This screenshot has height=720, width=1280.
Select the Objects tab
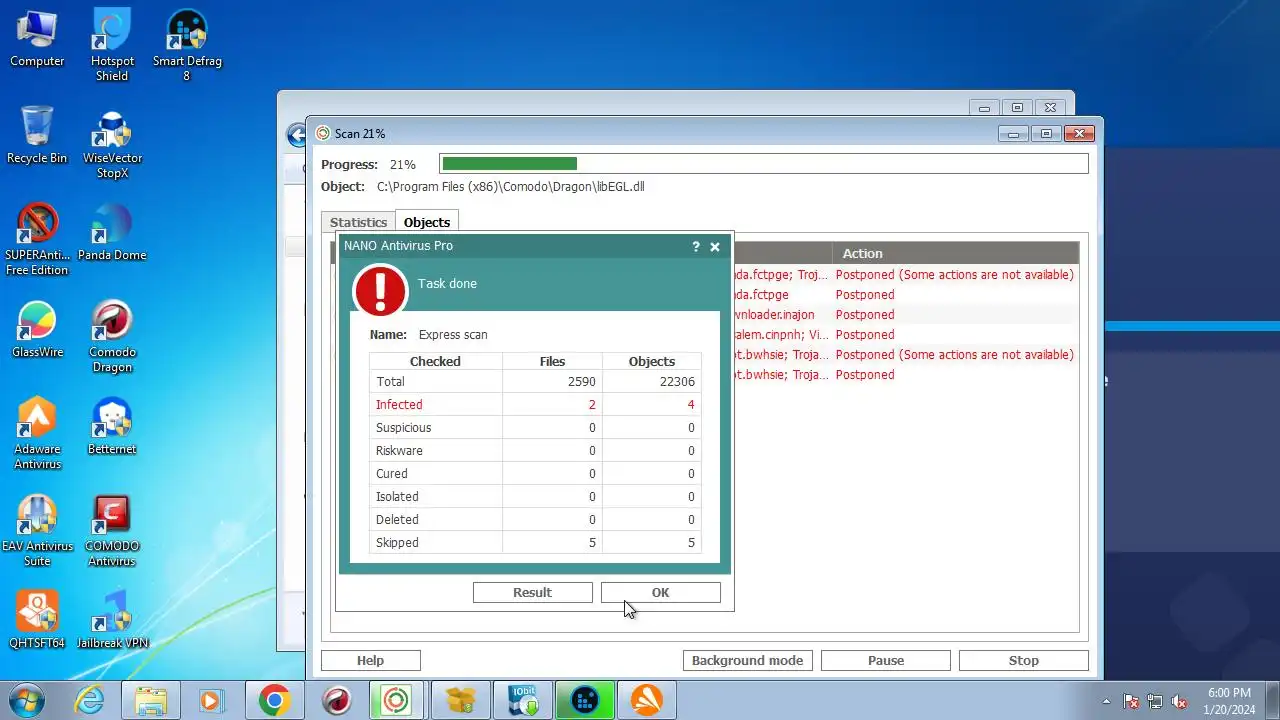click(x=427, y=222)
